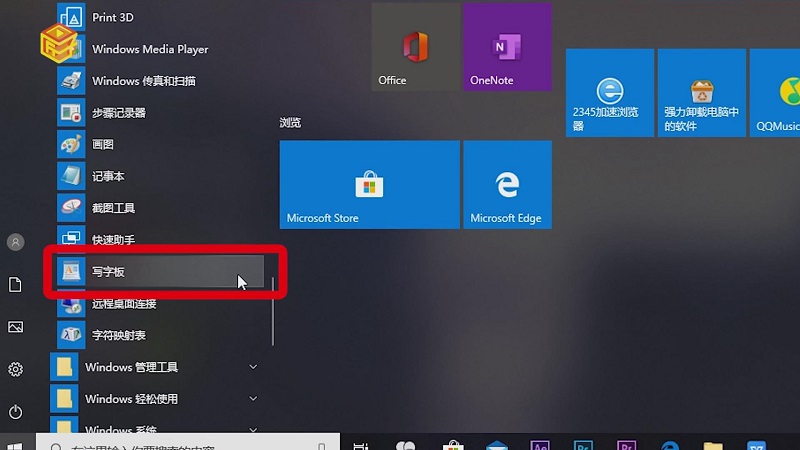The height and width of the screenshot is (450, 800).
Task: Open 远程桌面连接 remote desktop
Action: point(124,303)
